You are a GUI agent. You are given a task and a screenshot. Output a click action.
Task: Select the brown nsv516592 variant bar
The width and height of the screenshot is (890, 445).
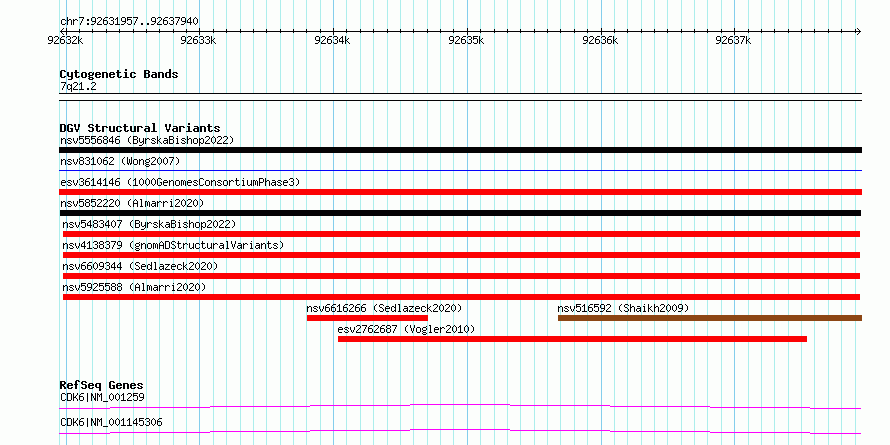tap(710, 318)
